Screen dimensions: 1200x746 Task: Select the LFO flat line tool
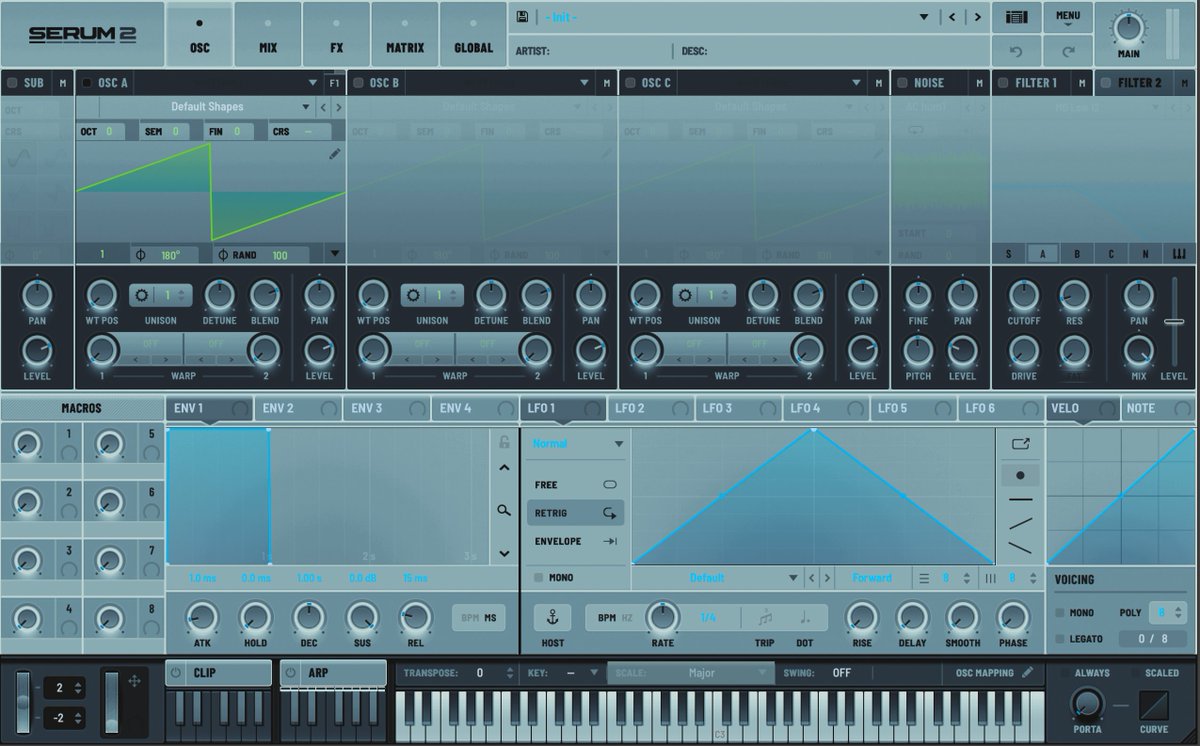tap(1020, 499)
